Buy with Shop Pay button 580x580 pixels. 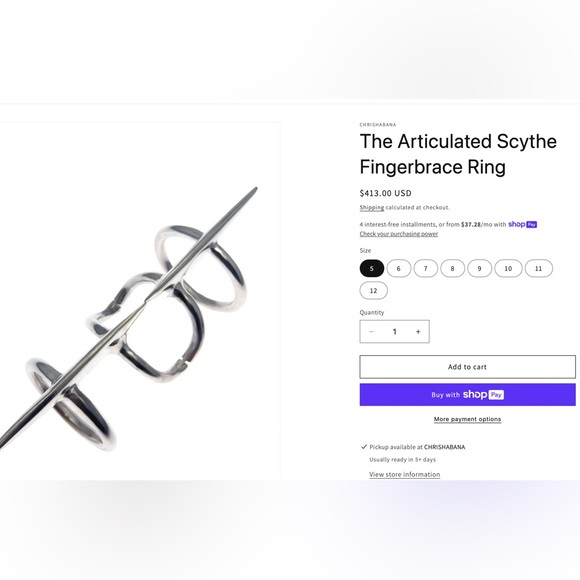click(468, 395)
